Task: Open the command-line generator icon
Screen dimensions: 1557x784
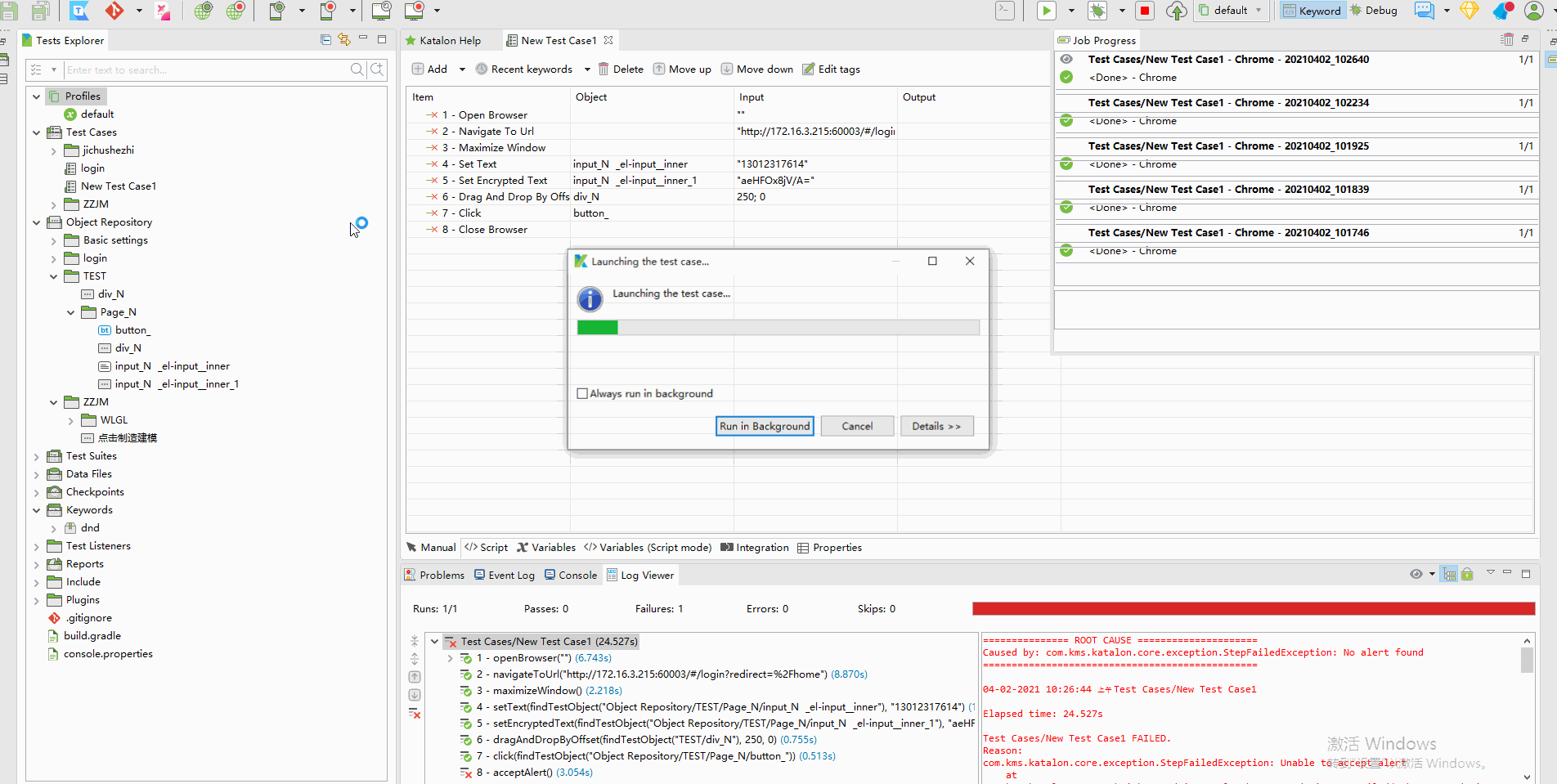Action: [1005, 11]
